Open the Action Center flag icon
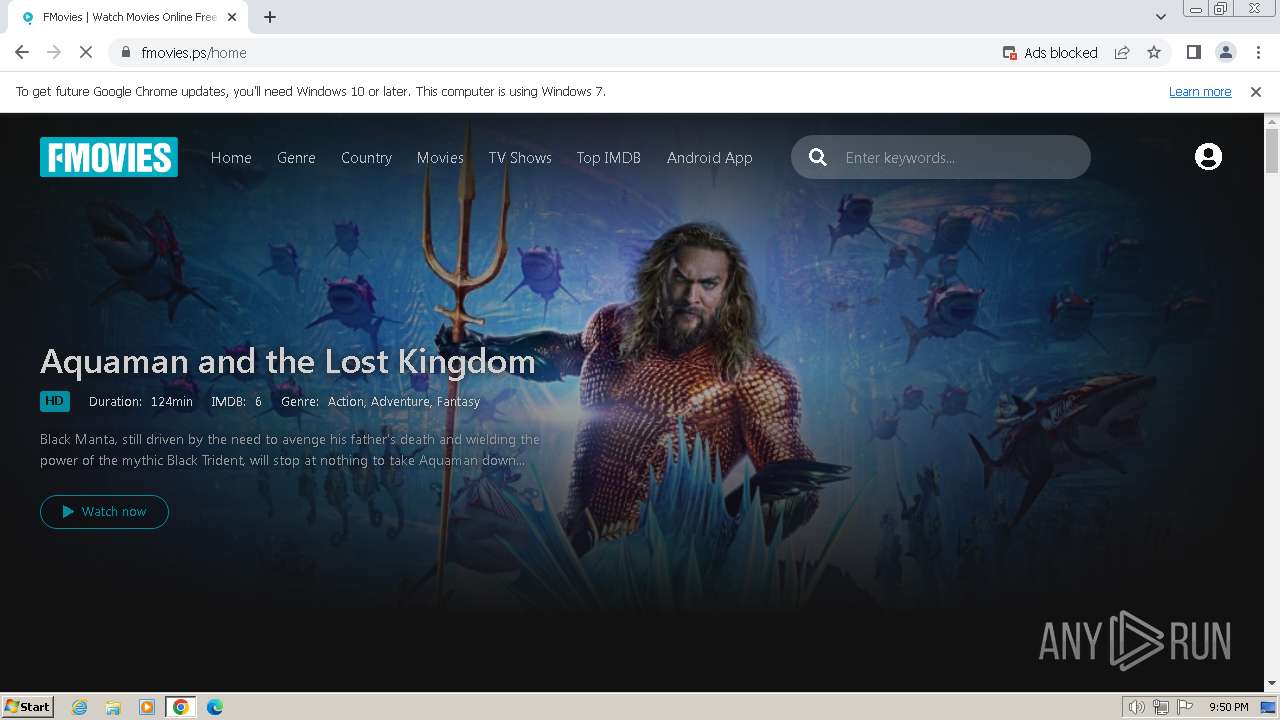This screenshot has width=1280, height=720. (x=1185, y=707)
